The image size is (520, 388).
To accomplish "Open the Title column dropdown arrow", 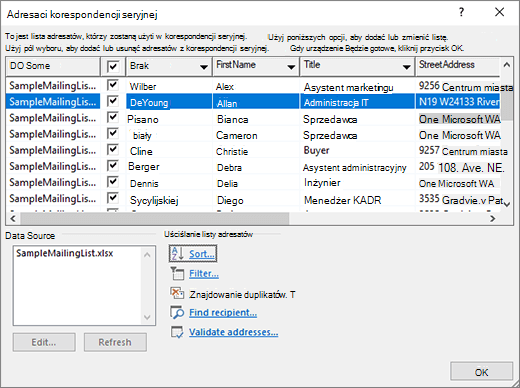I will tap(406, 67).
